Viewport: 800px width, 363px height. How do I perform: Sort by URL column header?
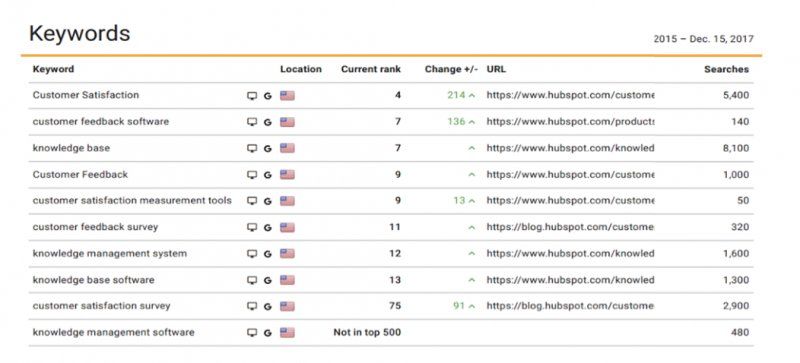point(496,69)
